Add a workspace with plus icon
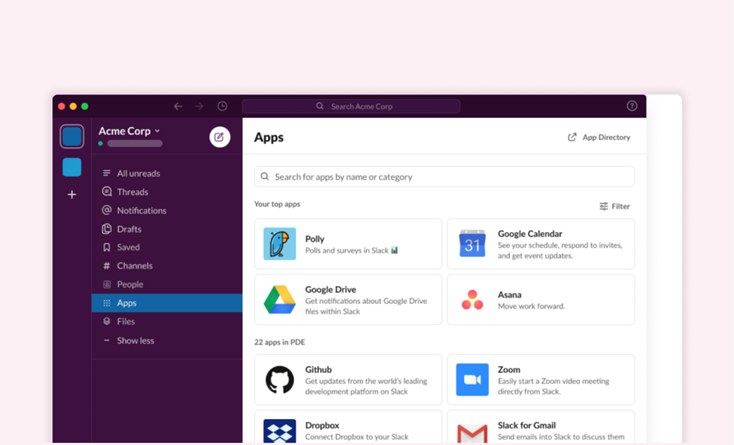Image resolution: width=734 pixels, height=445 pixels. pyautogui.click(x=72, y=194)
